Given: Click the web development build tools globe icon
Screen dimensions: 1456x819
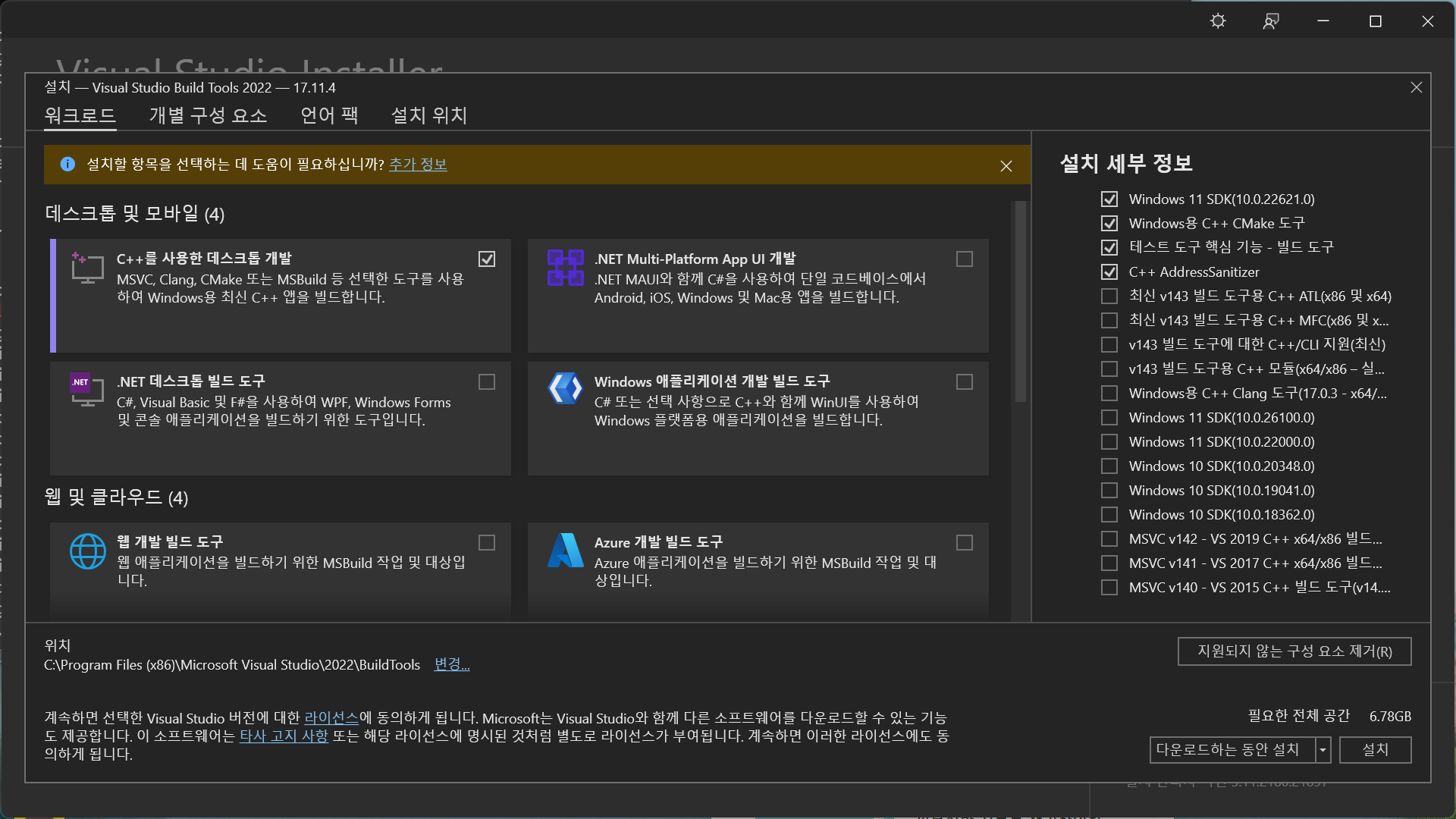Looking at the screenshot, I should 87,551.
